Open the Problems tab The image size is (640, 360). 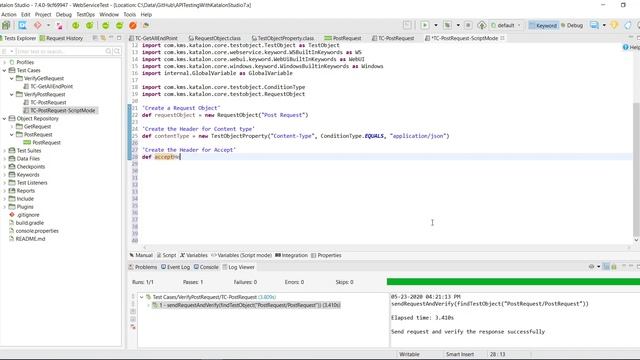pyautogui.click(x=143, y=267)
